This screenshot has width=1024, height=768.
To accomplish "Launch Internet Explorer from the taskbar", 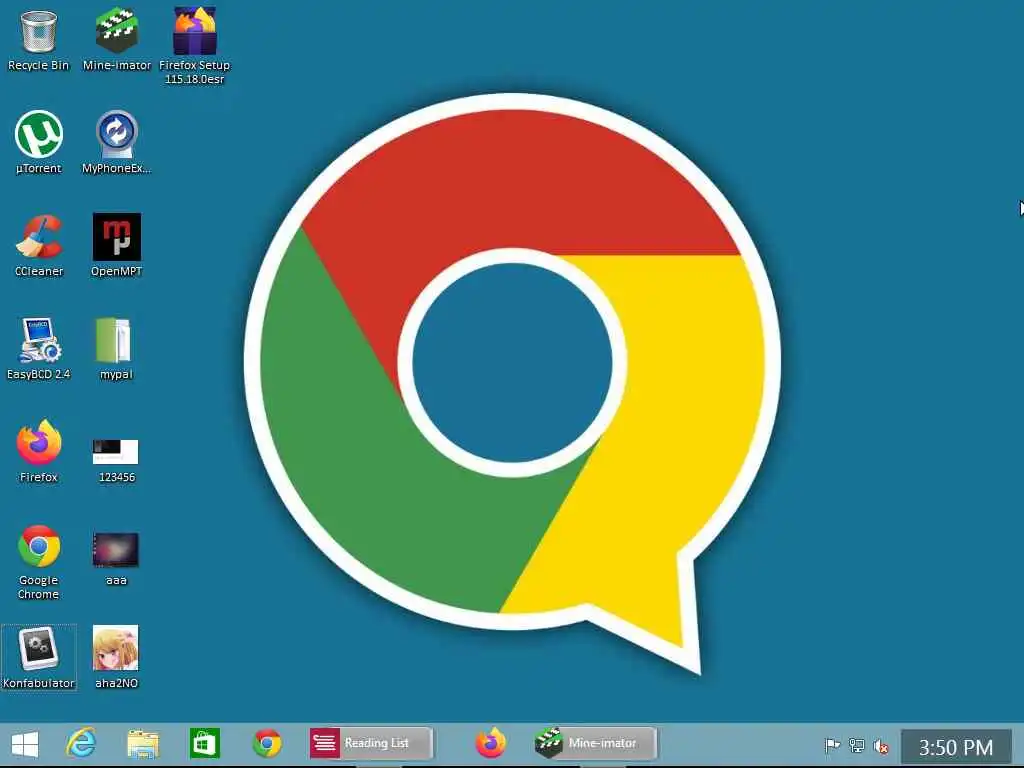I will 81,743.
